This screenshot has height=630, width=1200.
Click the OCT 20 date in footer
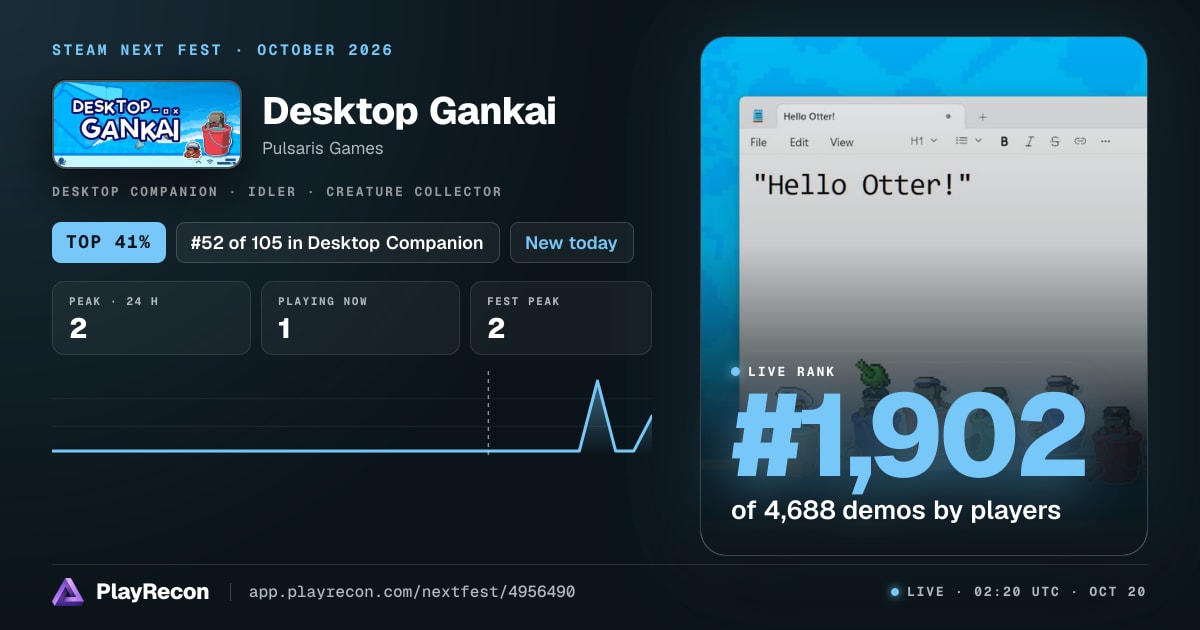tap(1118, 592)
